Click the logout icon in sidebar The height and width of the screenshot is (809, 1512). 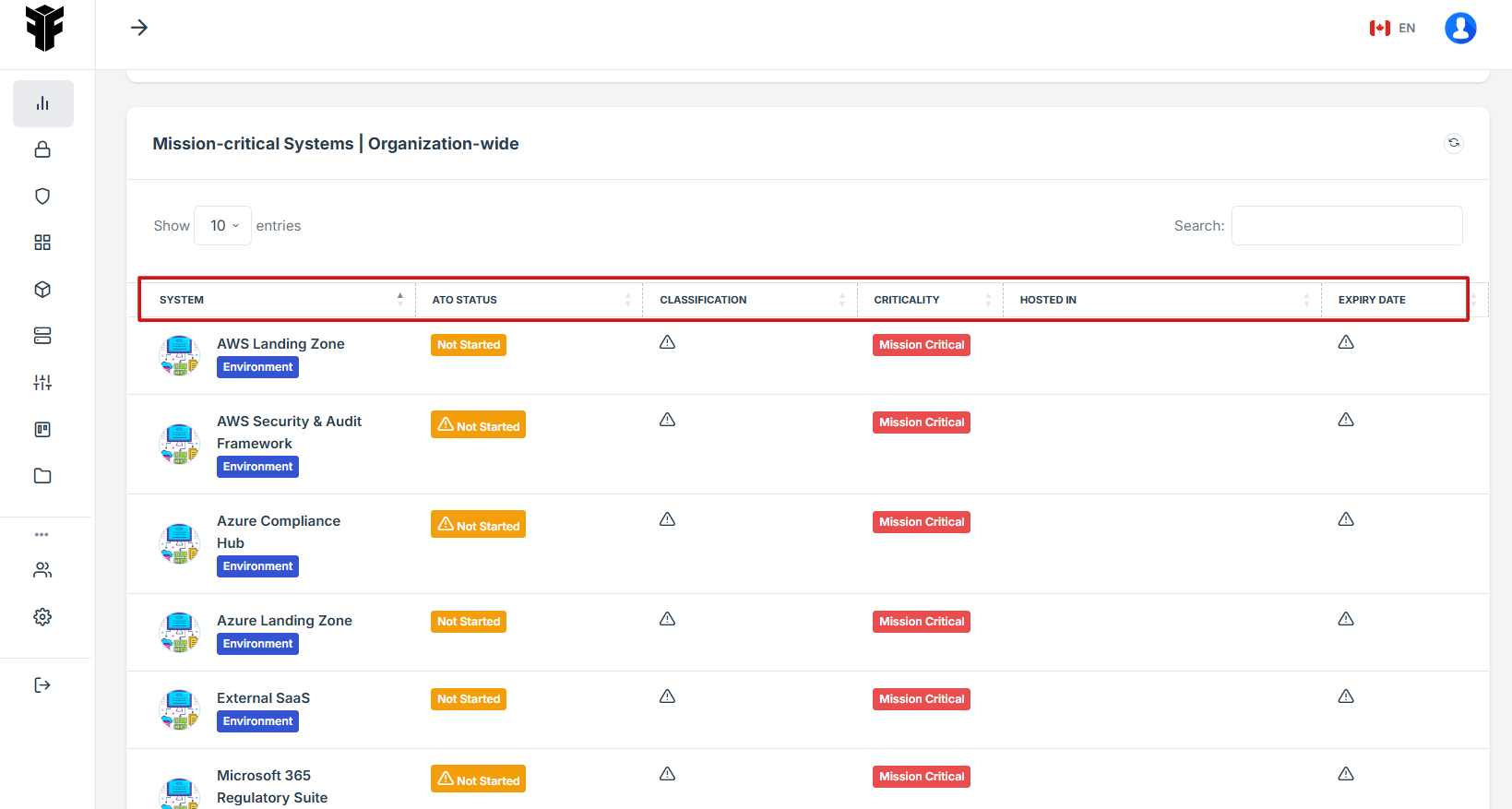tap(42, 685)
